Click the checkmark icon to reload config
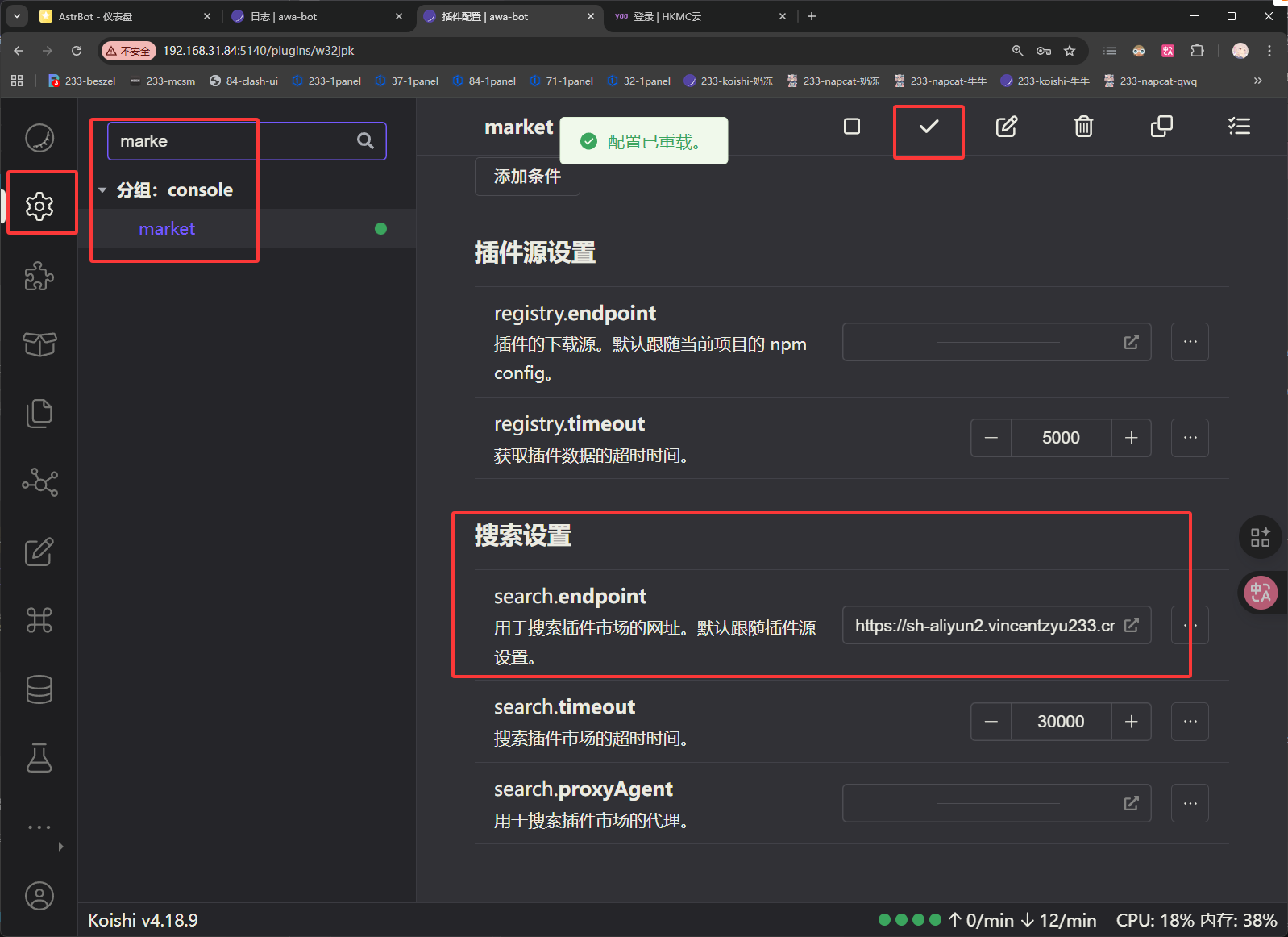The image size is (1288, 937). pyautogui.click(x=929, y=127)
